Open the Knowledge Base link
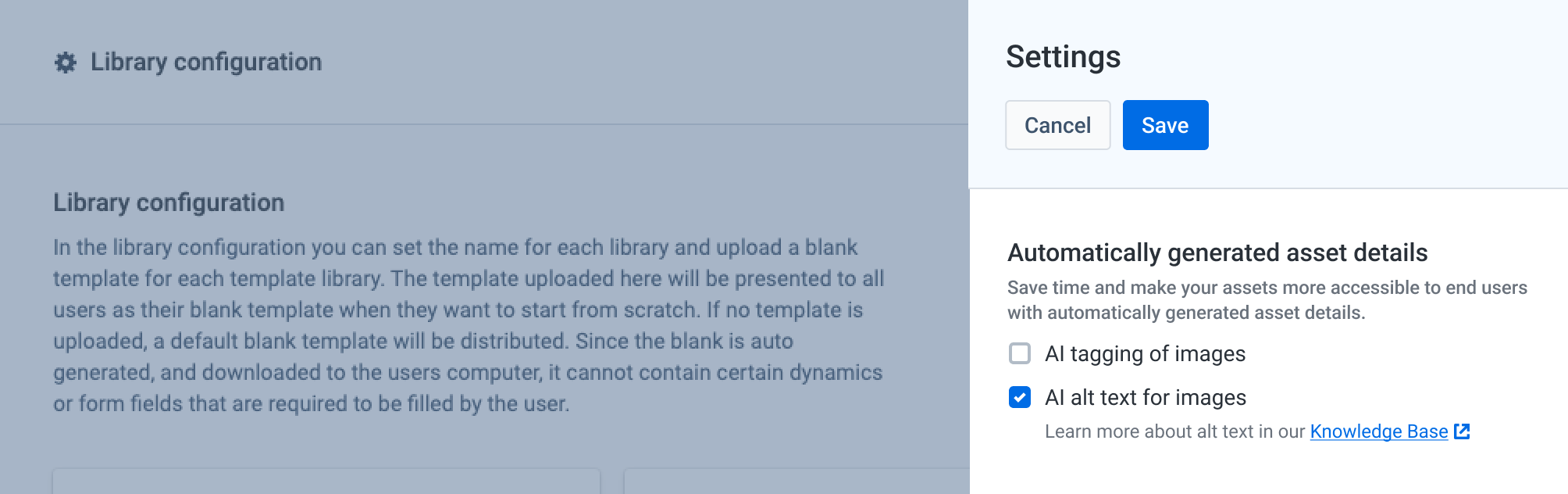This screenshot has height=494, width=1568. coord(1379,431)
